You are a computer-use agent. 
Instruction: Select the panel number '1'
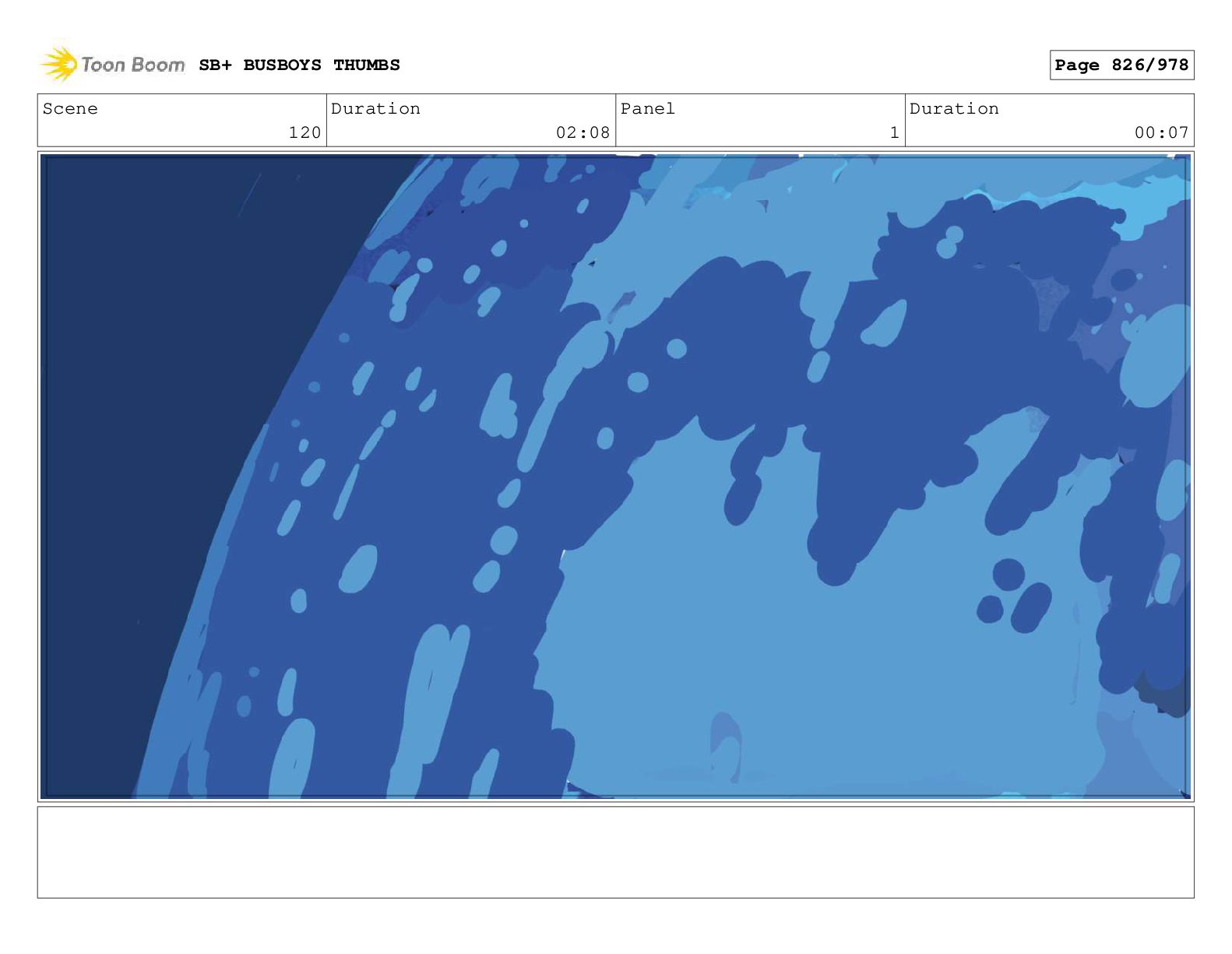[895, 133]
